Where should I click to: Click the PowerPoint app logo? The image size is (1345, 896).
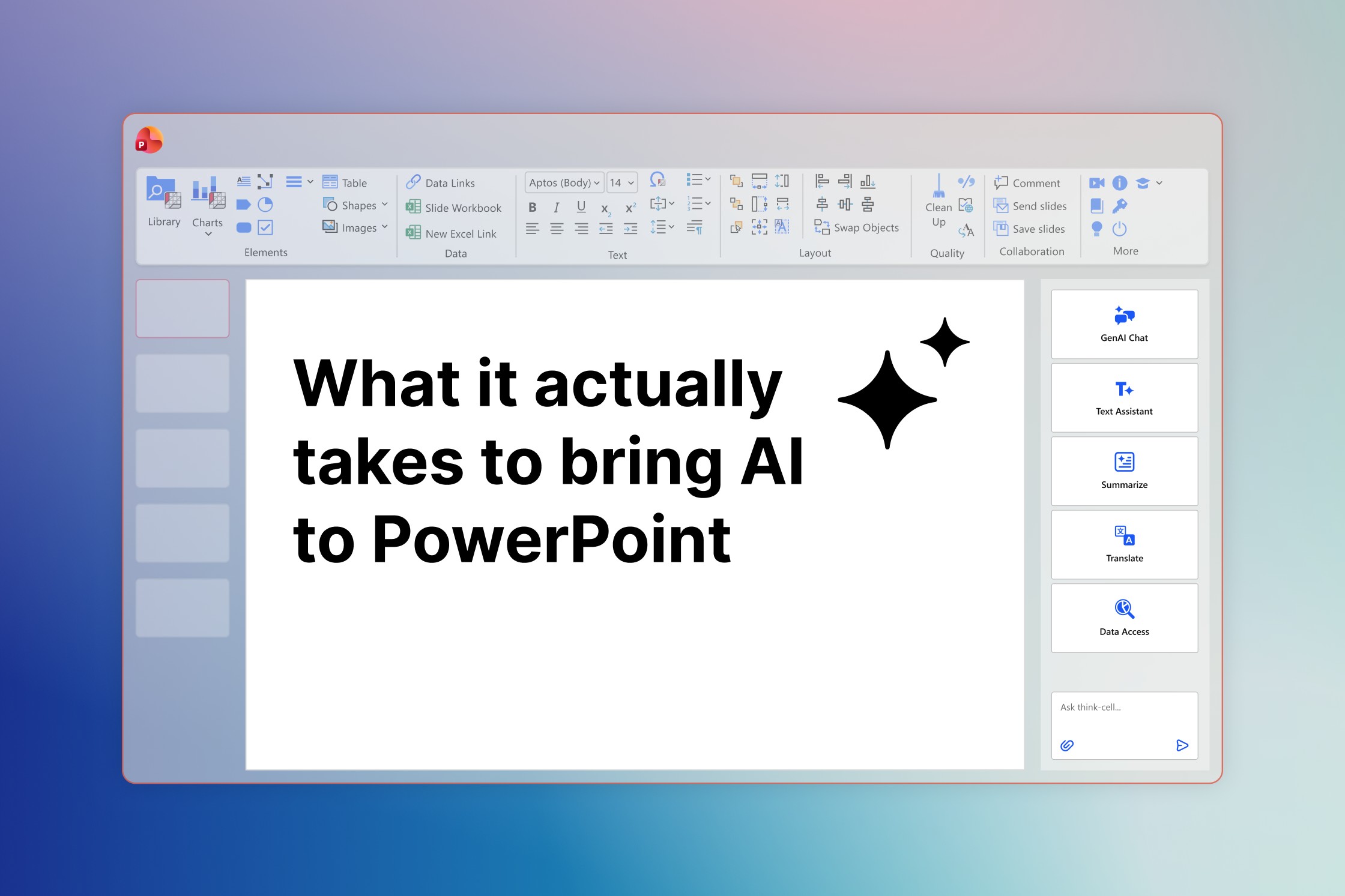click(149, 140)
